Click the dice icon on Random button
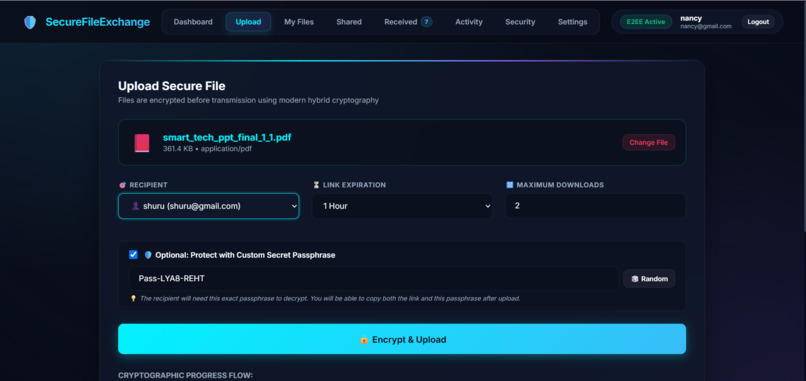This screenshot has width=806, height=381. 635,279
